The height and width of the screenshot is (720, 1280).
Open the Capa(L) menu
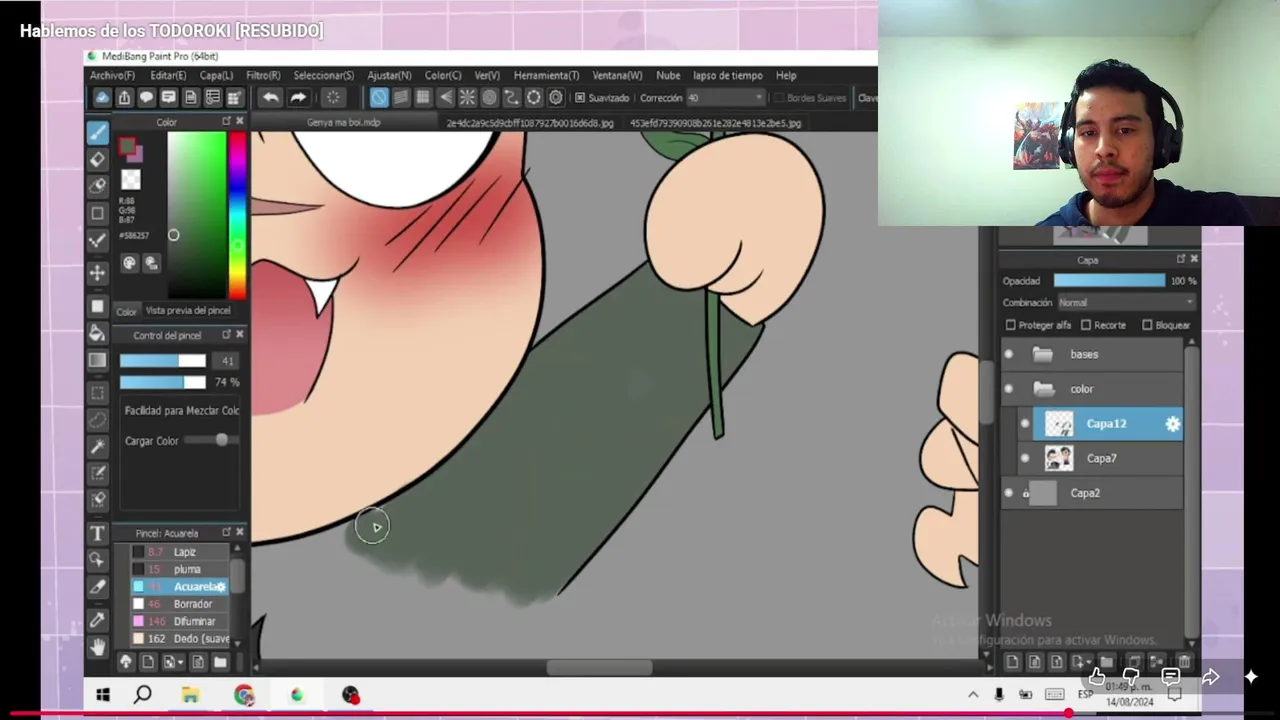click(216, 76)
